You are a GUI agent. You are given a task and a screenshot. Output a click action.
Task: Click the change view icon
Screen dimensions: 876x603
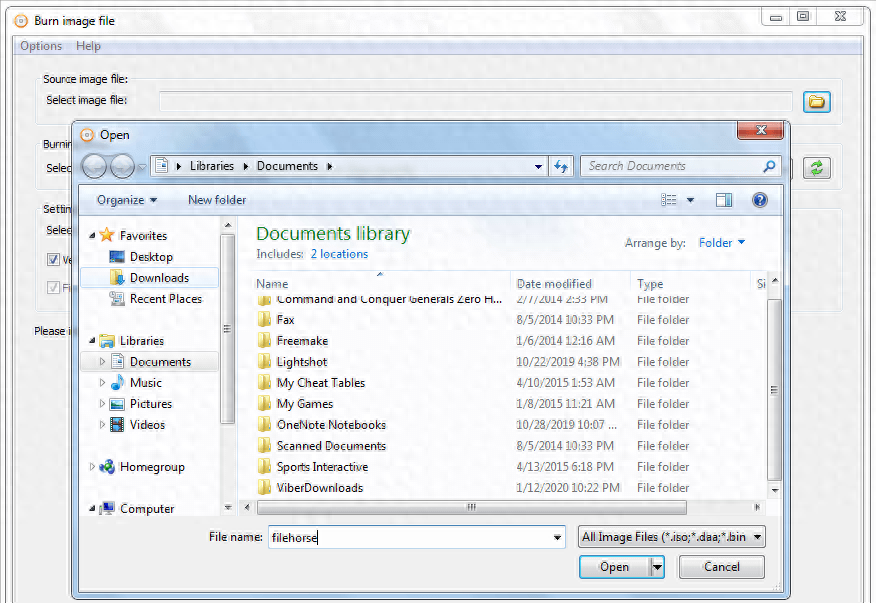[x=669, y=200]
